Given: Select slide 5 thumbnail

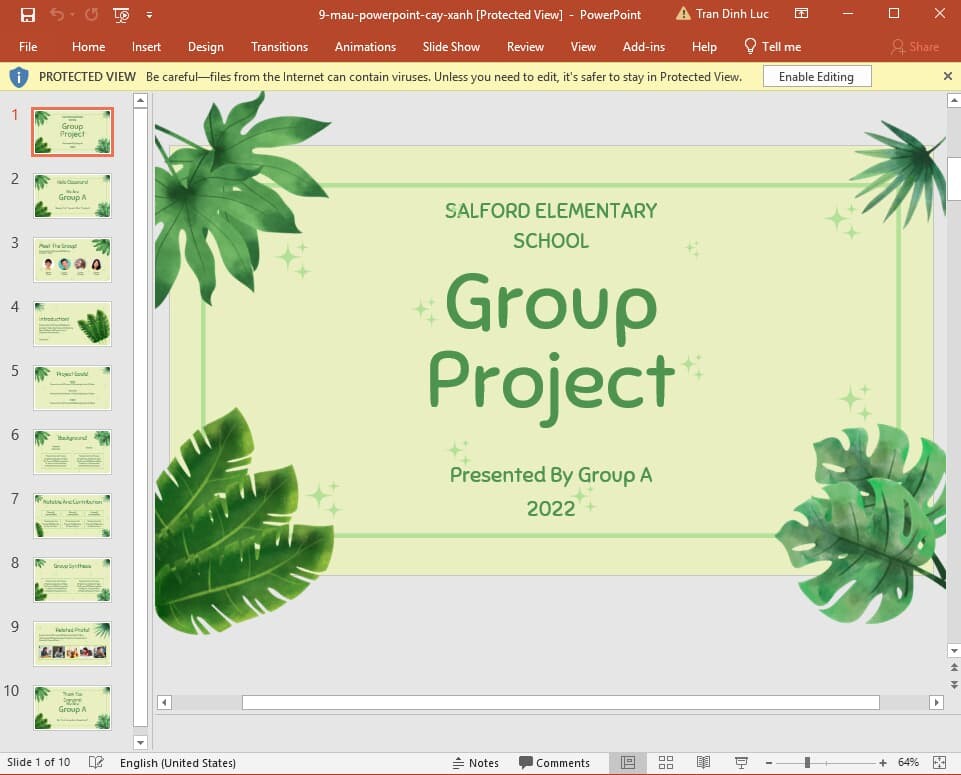Looking at the screenshot, I should click(72, 387).
